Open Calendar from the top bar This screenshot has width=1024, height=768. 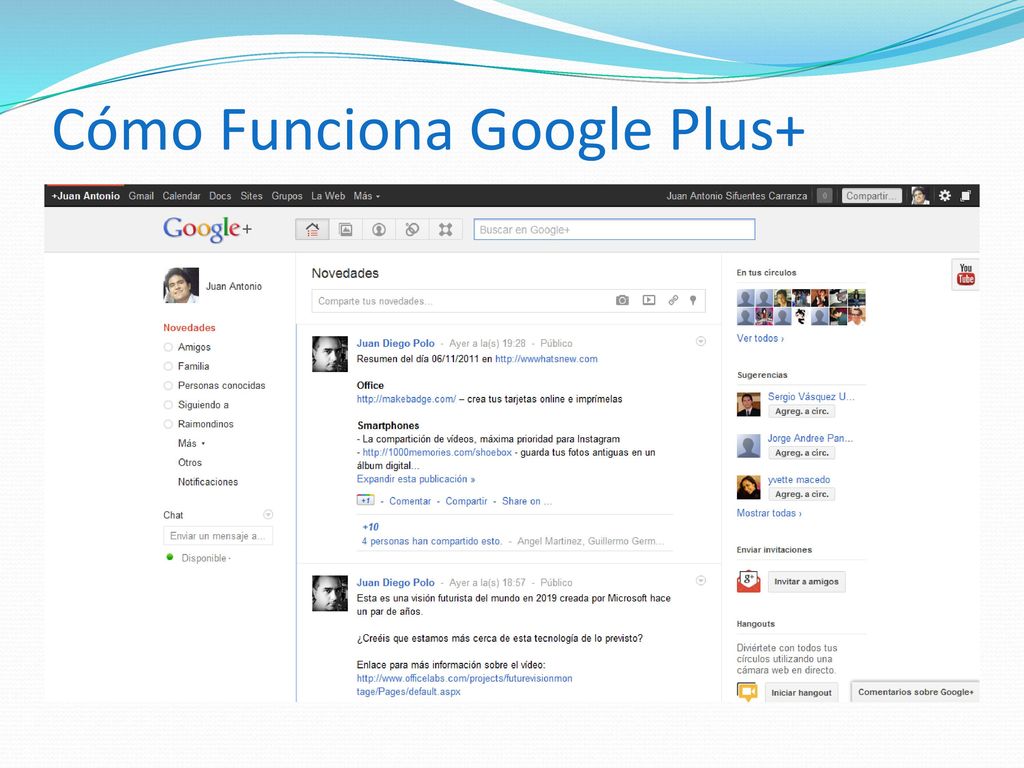pos(182,195)
